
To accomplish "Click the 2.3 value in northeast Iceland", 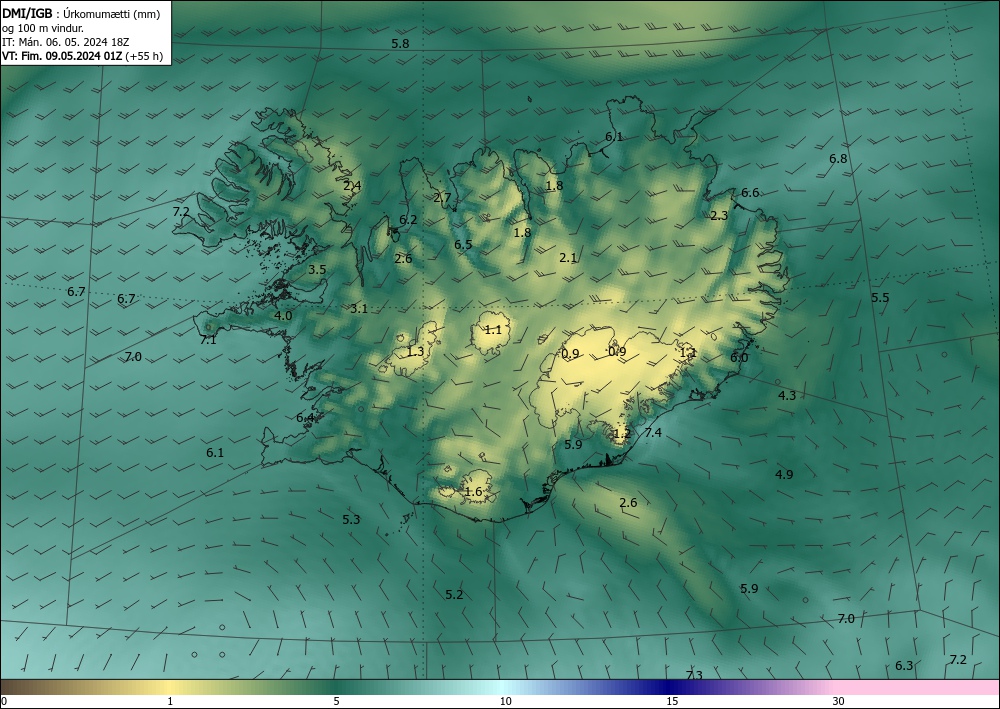I will (719, 216).
